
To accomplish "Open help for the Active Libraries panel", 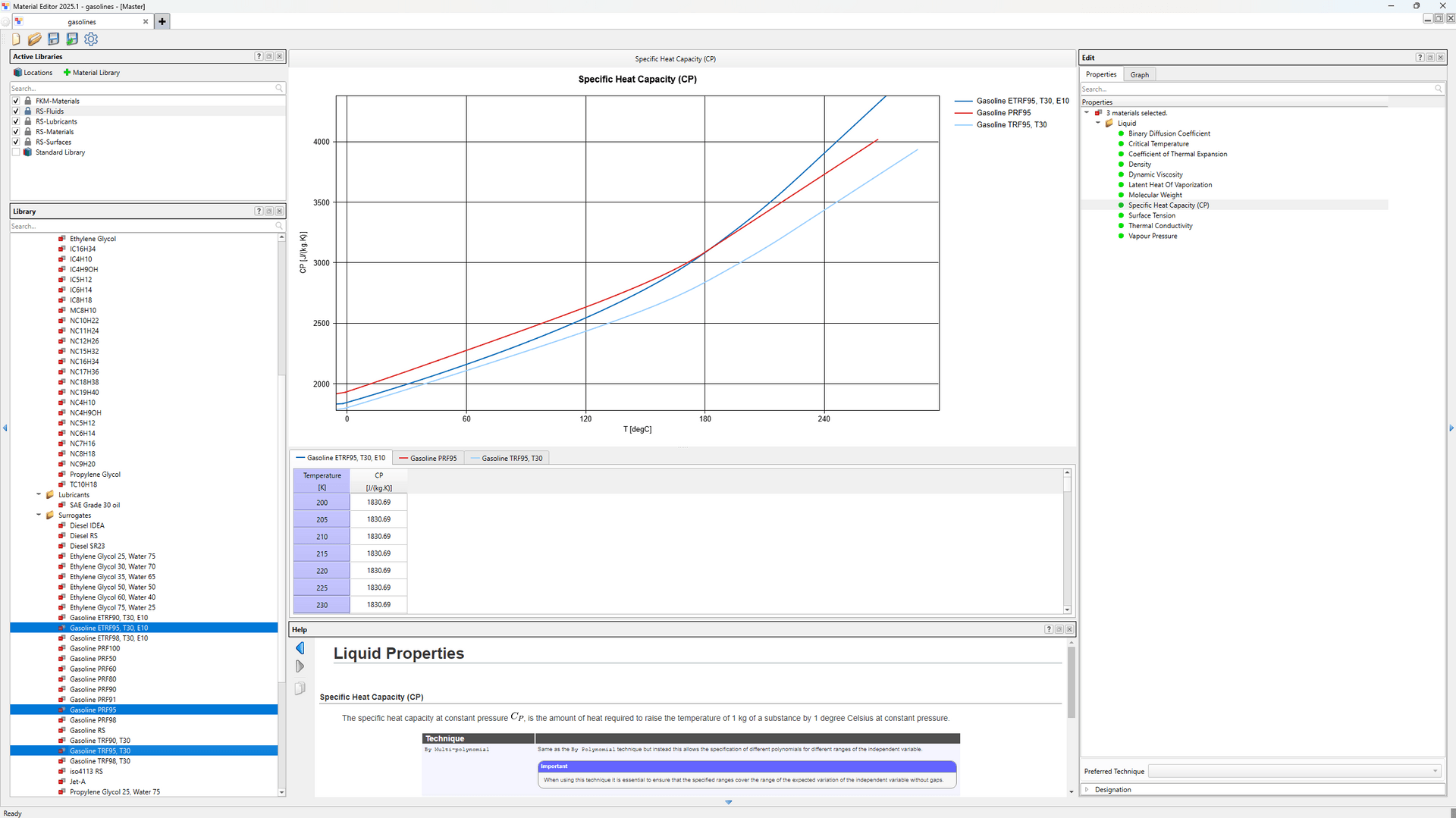I will (259, 56).
